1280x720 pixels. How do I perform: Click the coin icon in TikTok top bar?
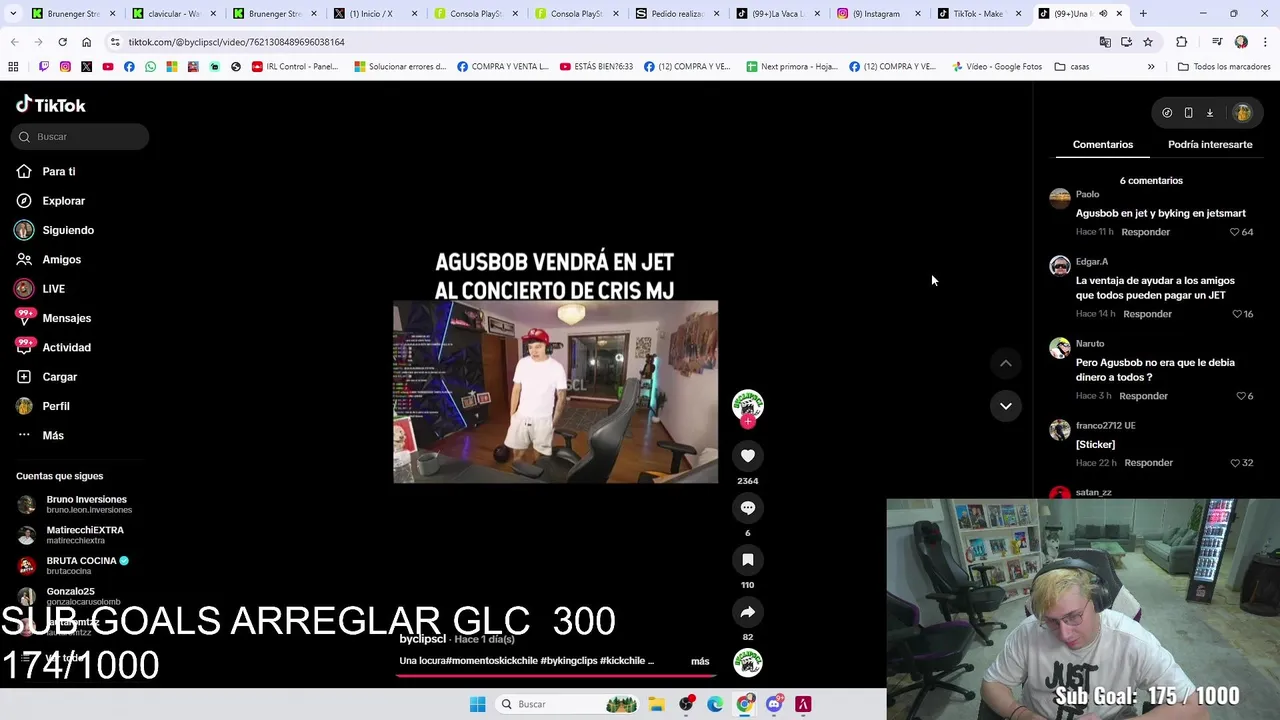[x=1167, y=113]
